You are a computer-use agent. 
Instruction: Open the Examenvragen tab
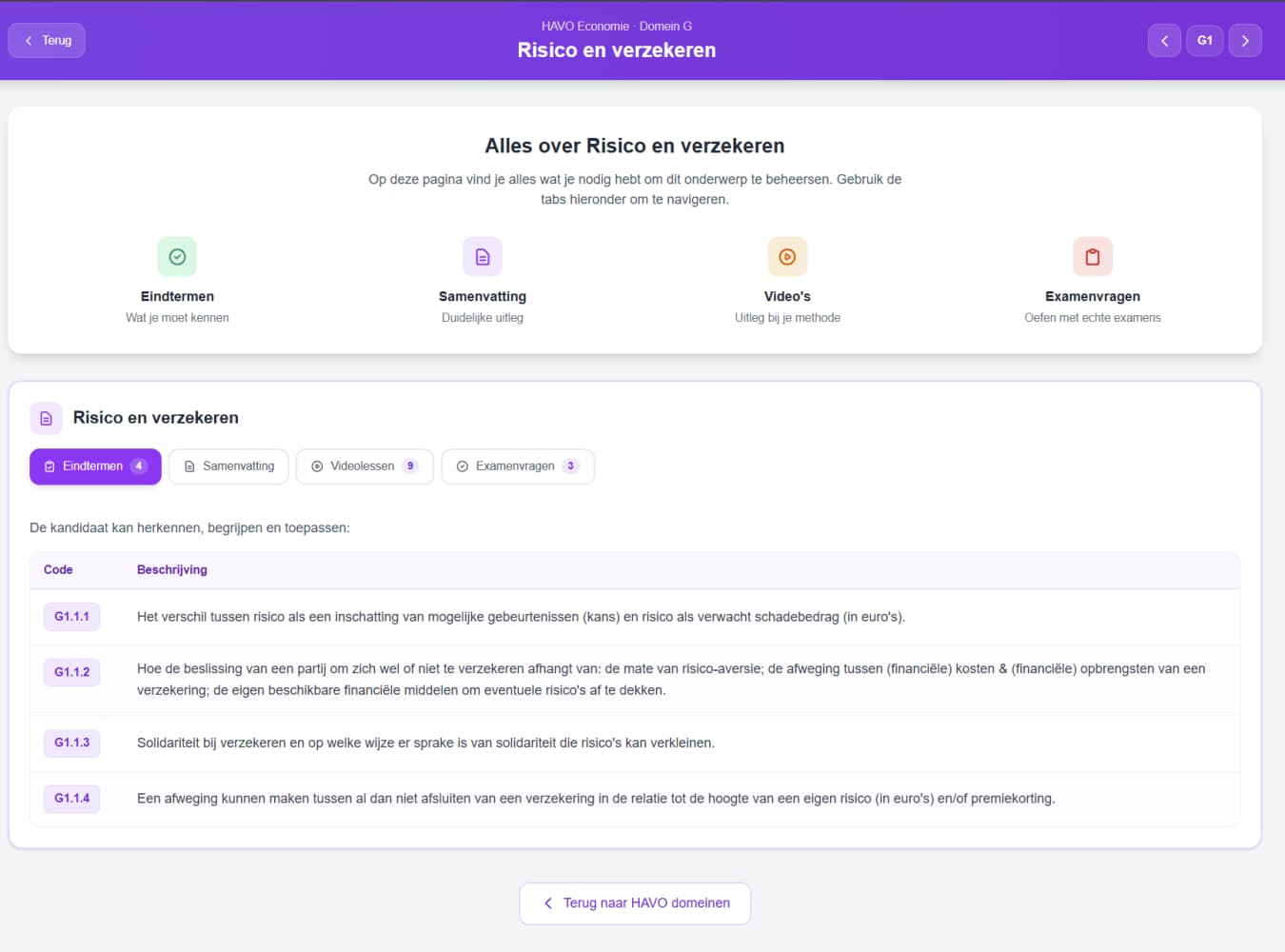point(518,466)
